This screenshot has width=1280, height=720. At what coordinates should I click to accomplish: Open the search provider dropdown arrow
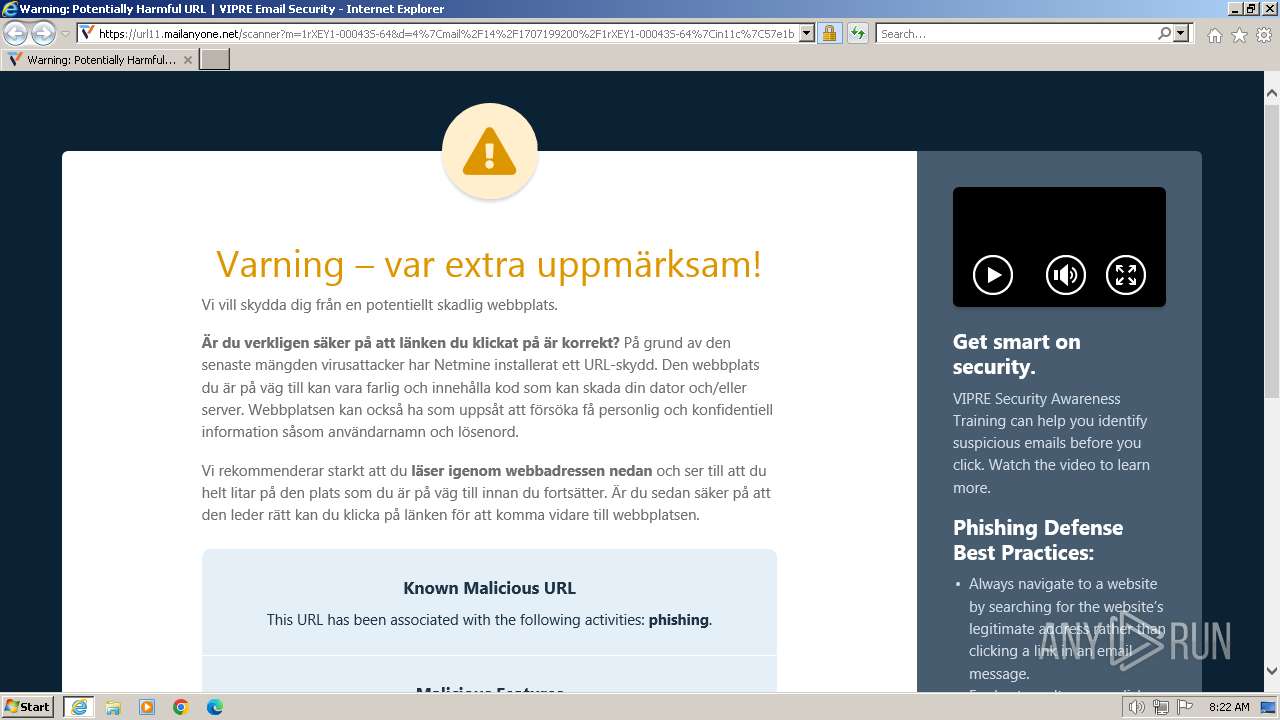[x=1182, y=34]
